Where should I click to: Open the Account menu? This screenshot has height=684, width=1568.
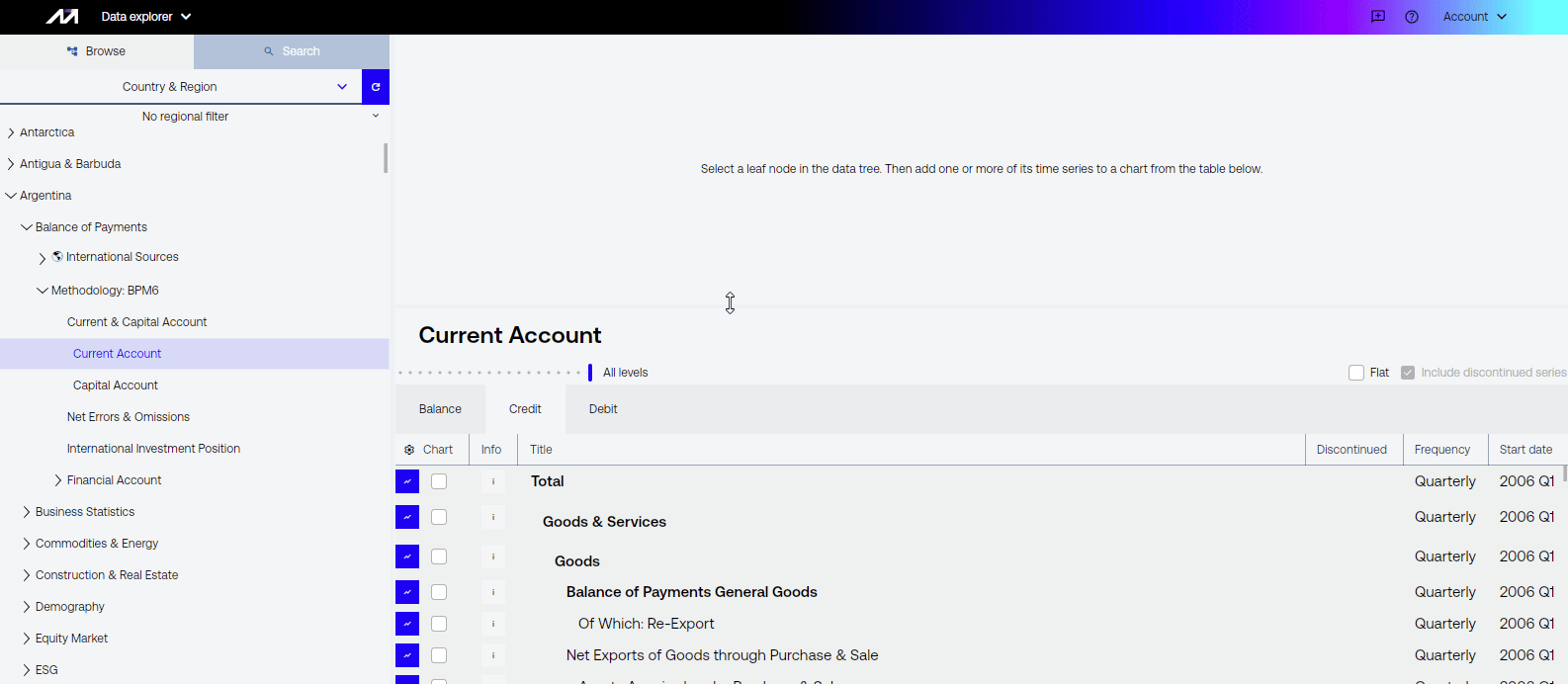[x=1474, y=17]
